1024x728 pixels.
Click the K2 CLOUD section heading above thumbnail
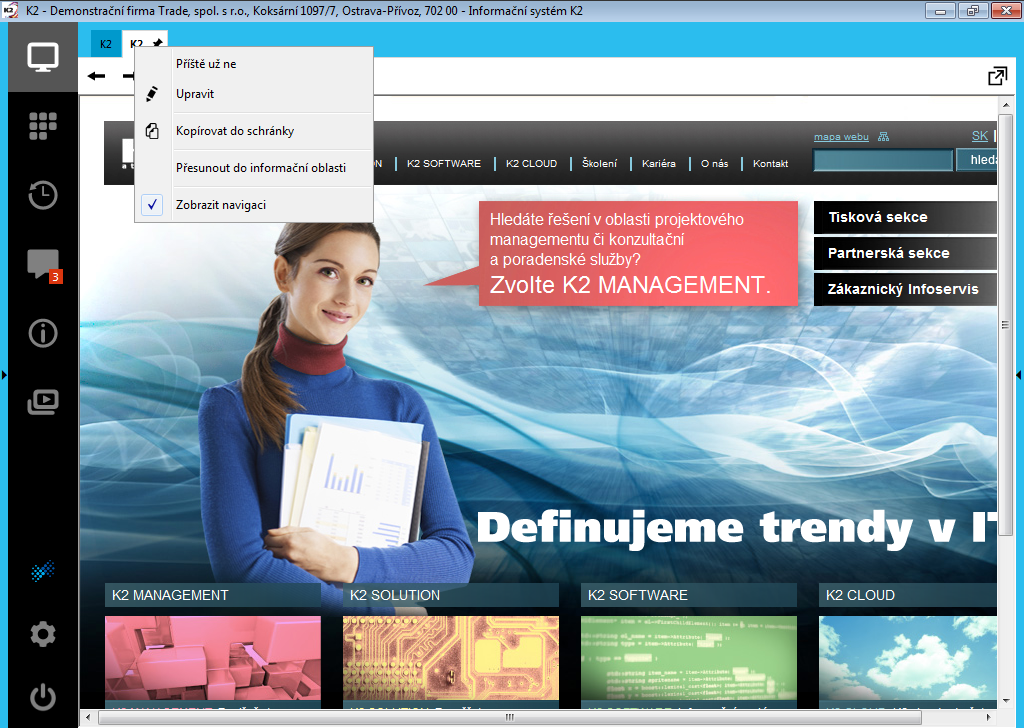908,595
